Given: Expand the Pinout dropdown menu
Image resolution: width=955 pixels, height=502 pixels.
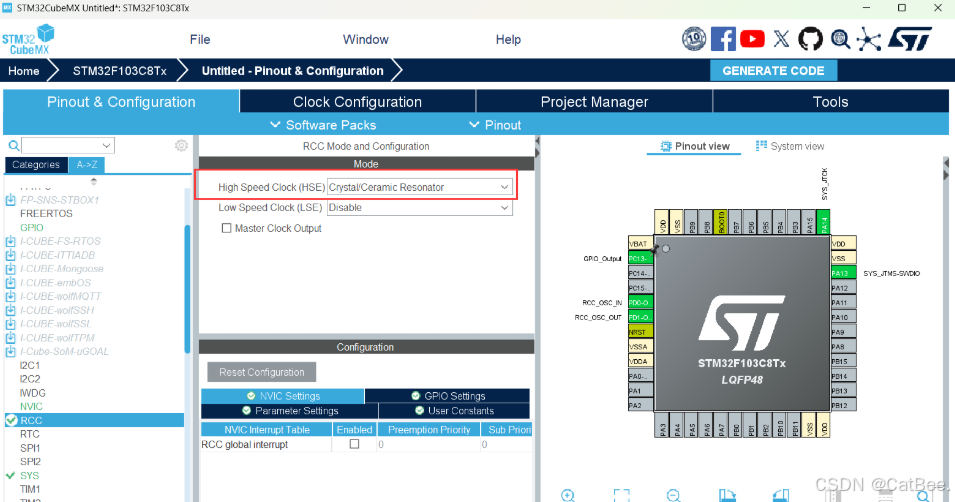Looking at the screenshot, I should (495, 125).
